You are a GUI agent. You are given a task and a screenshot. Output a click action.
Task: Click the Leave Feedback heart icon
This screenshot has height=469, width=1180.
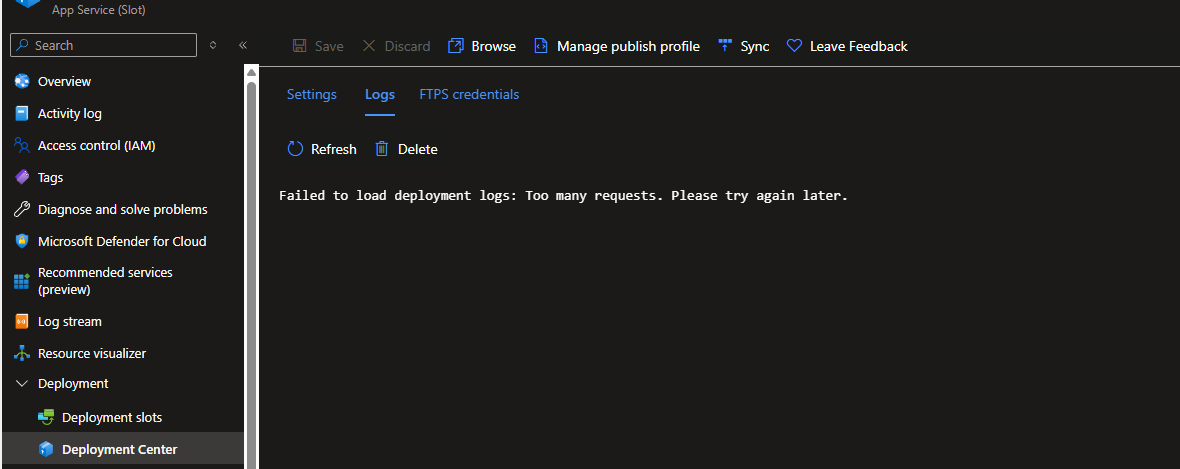(x=794, y=46)
